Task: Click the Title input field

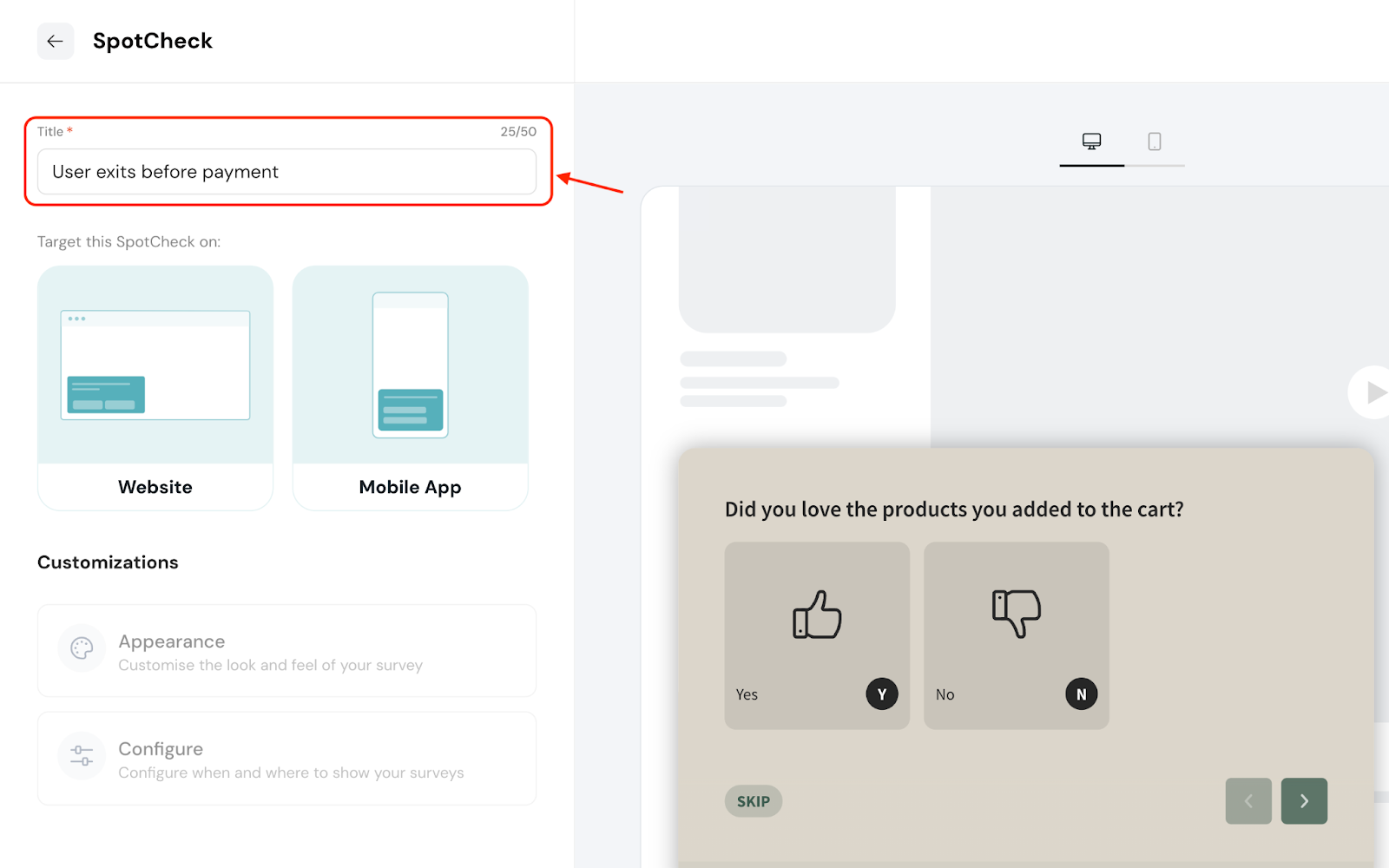Action: (x=286, y=172)
